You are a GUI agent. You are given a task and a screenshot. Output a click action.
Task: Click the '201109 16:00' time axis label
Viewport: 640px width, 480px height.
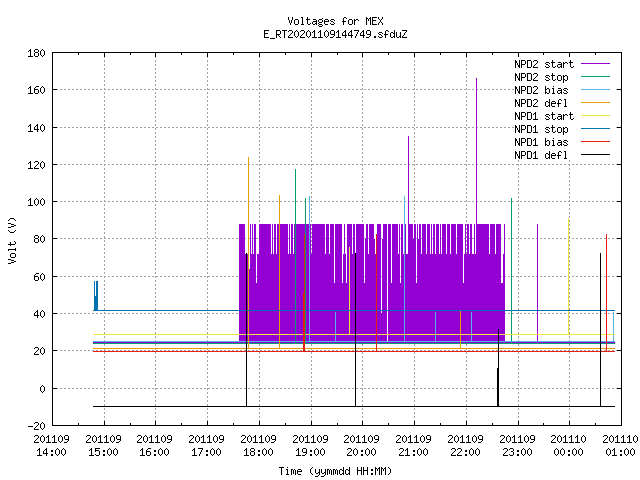click(154, 446)
